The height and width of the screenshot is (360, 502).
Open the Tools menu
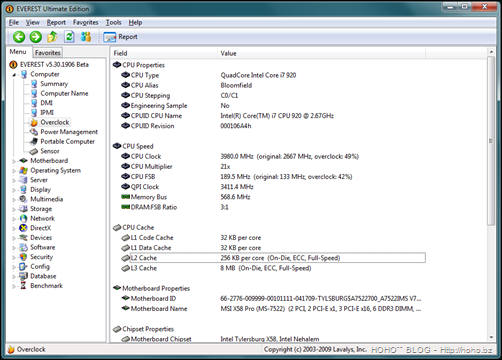pos(113,22)
